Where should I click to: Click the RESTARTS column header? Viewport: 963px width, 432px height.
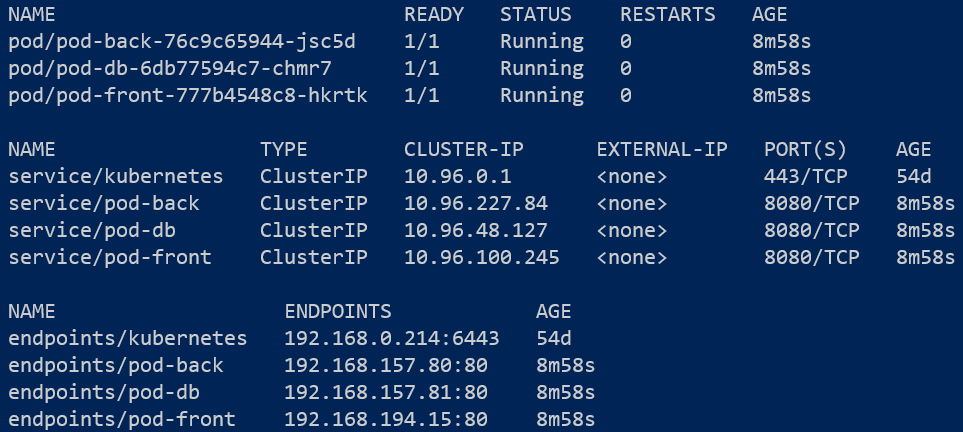pos(667,15)
